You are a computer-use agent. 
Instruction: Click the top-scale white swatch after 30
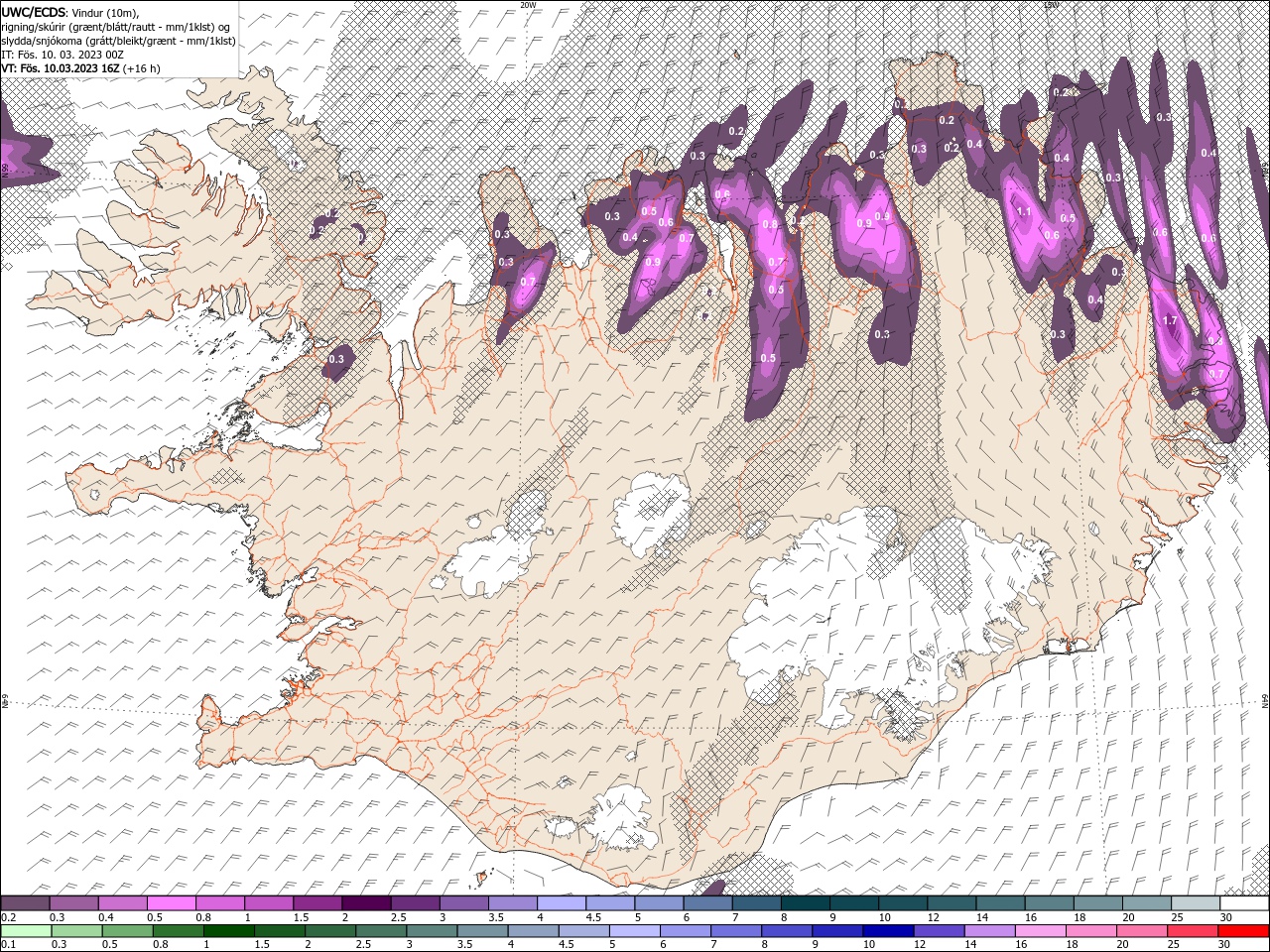(1243, 903)
